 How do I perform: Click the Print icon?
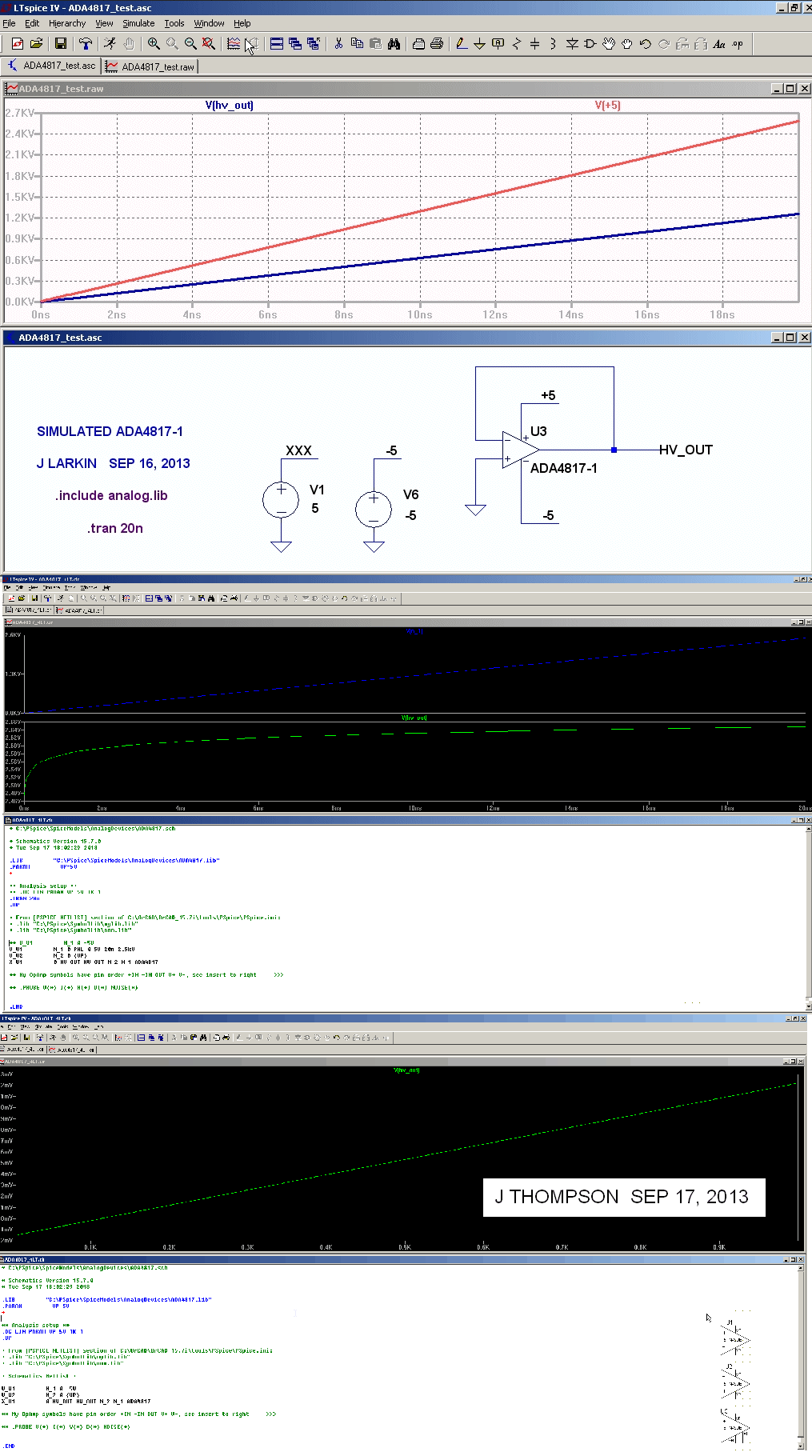(437, 44)
